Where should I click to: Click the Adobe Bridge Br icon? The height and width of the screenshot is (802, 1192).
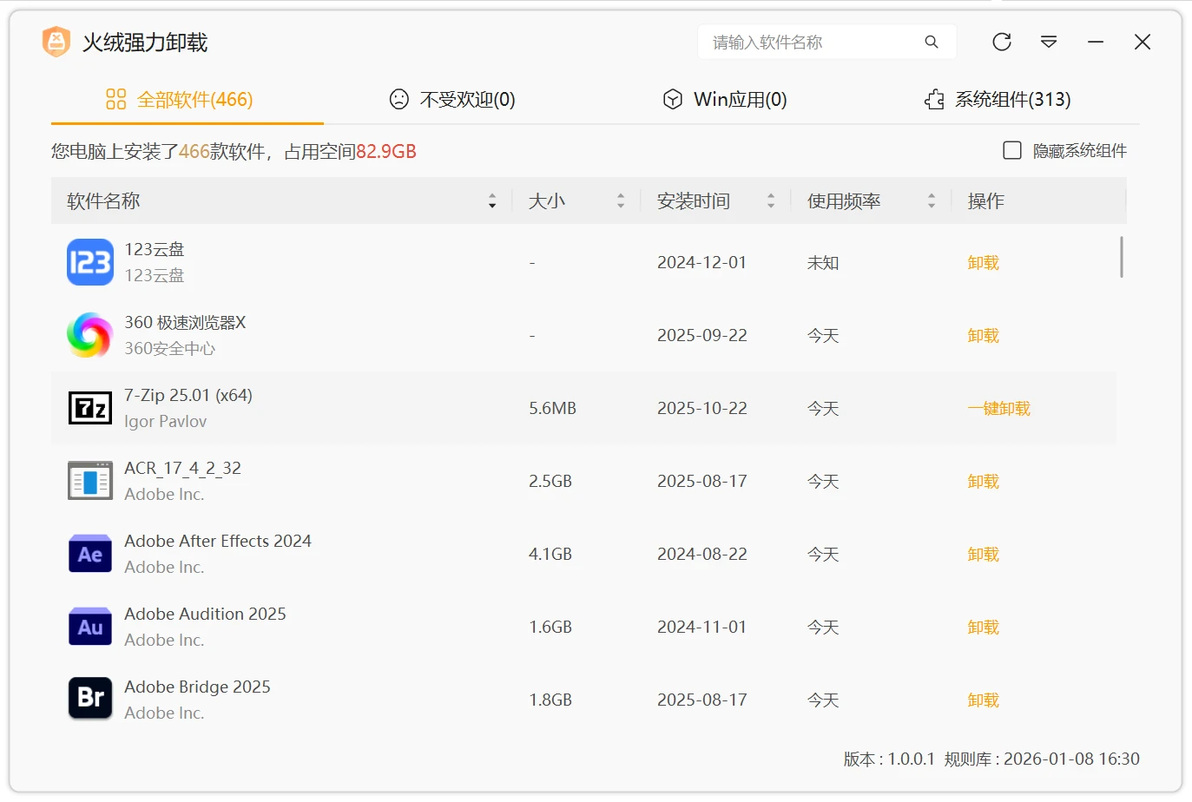click(90, 699)
